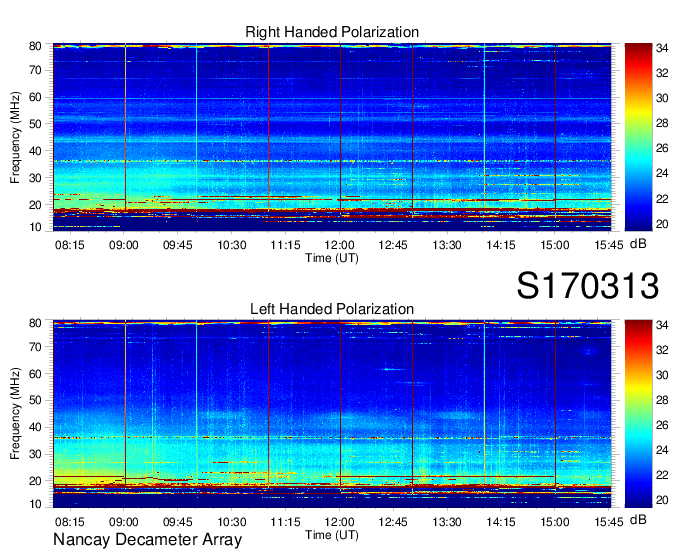Click the 'Nancay Decameter Array' caption
680x552 pixels.
147,540
